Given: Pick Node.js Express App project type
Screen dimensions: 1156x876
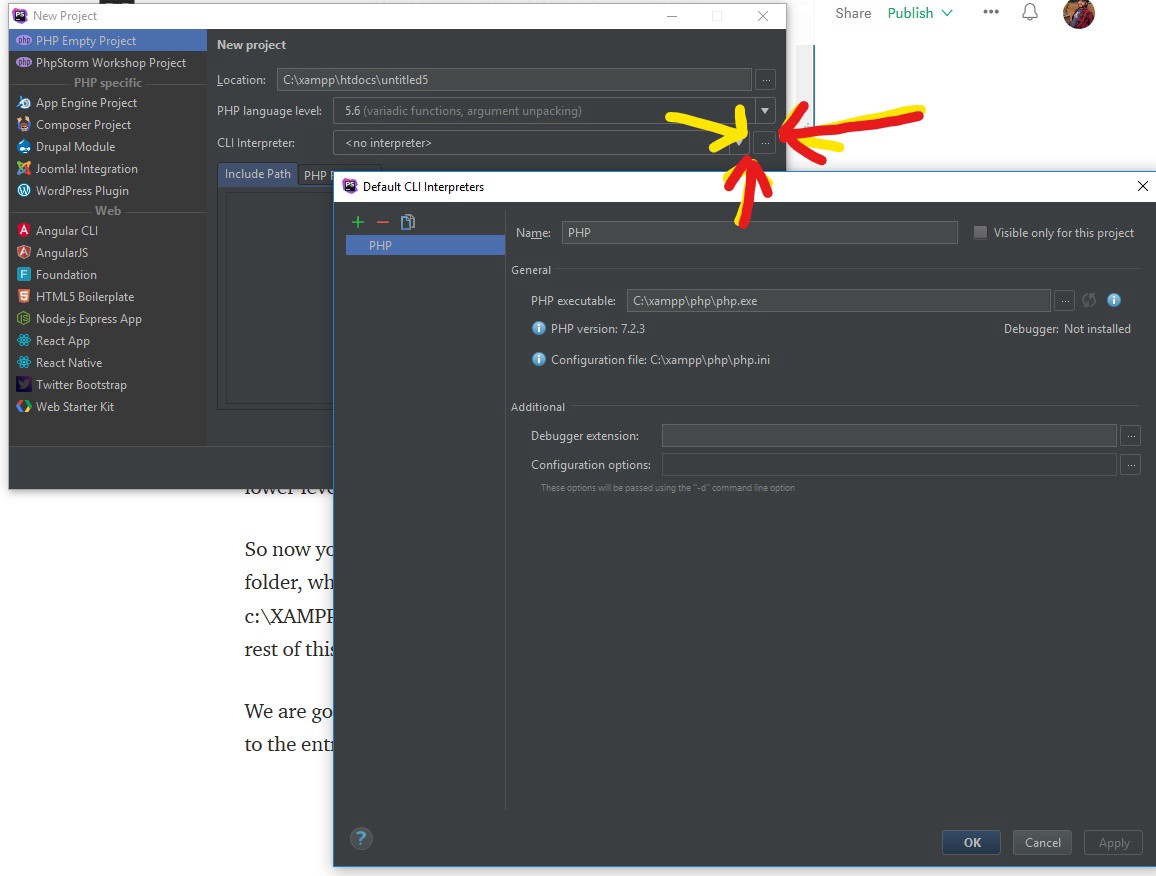Looking at the screenshot, I should tap(108, 319).
